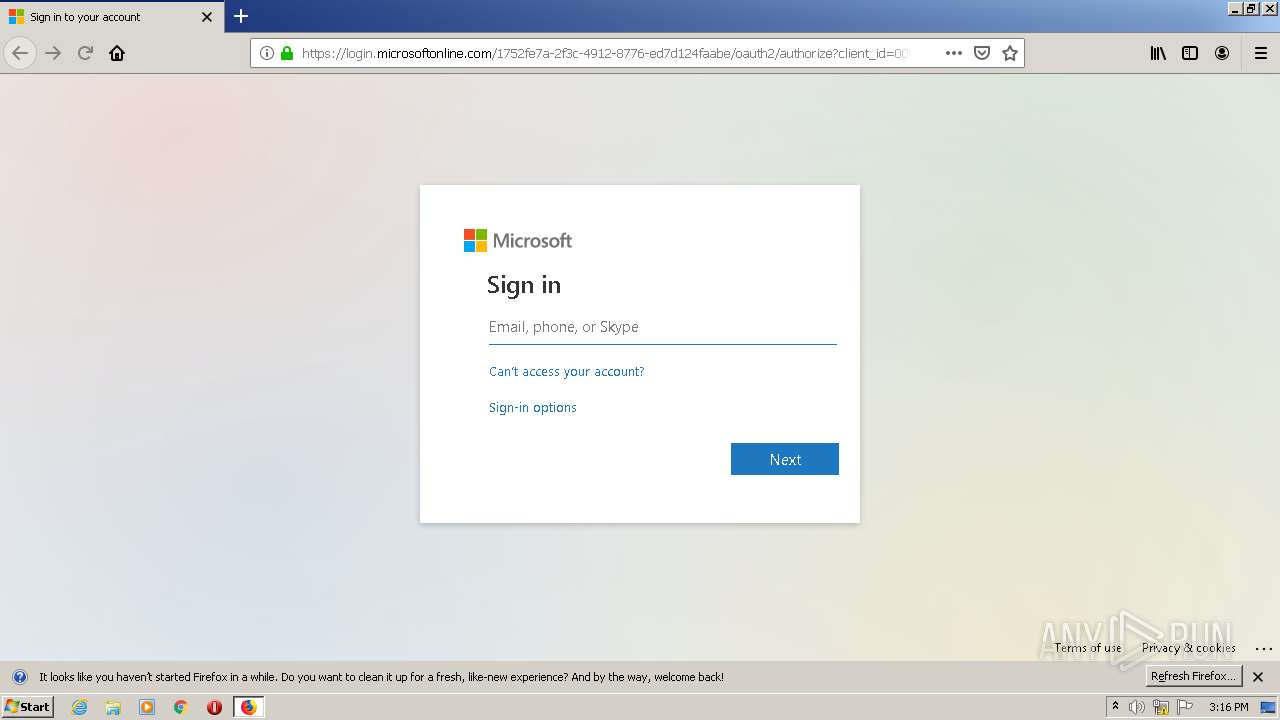
Task: Close the Sign in to your account tab
Action: [207, 17]
